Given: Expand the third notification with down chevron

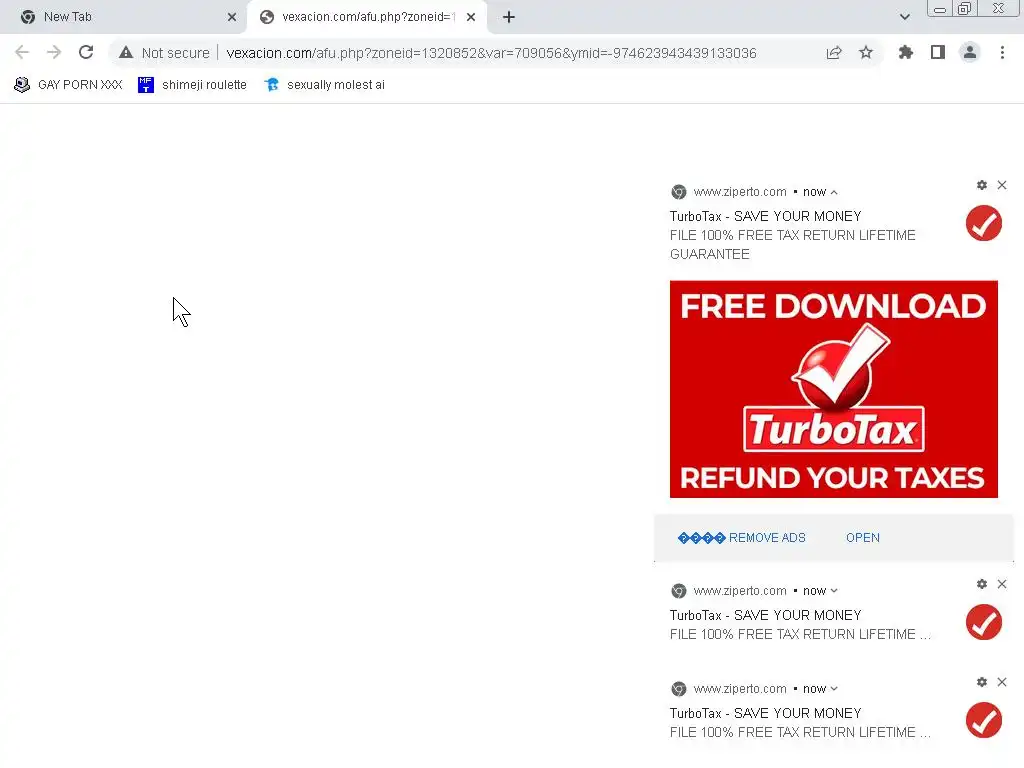Looking at the screenshot, I should 834,689.
